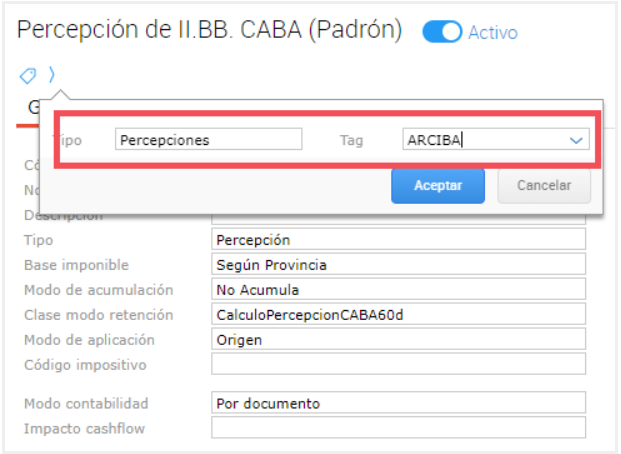Viewport: 621px width, 454px height.
Task: Click the Clase modo retención field
Action: tap(398, 315)
